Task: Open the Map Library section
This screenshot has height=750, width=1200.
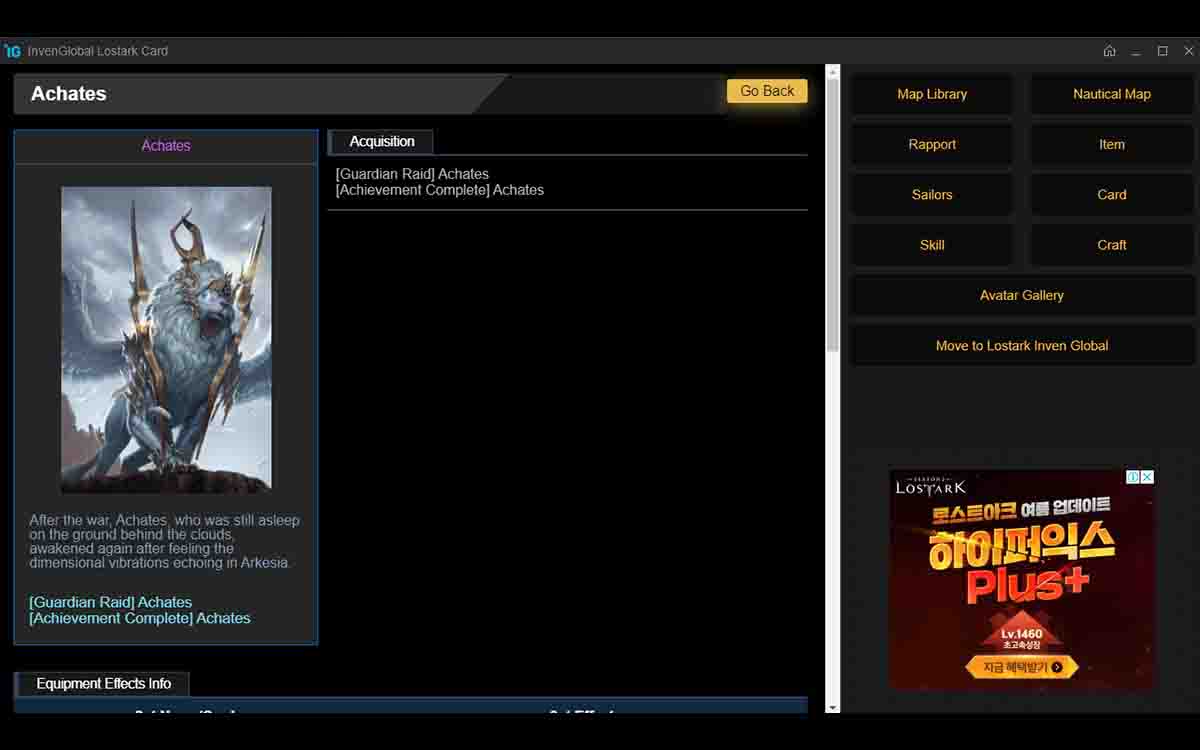Action: tap(931, 94)
